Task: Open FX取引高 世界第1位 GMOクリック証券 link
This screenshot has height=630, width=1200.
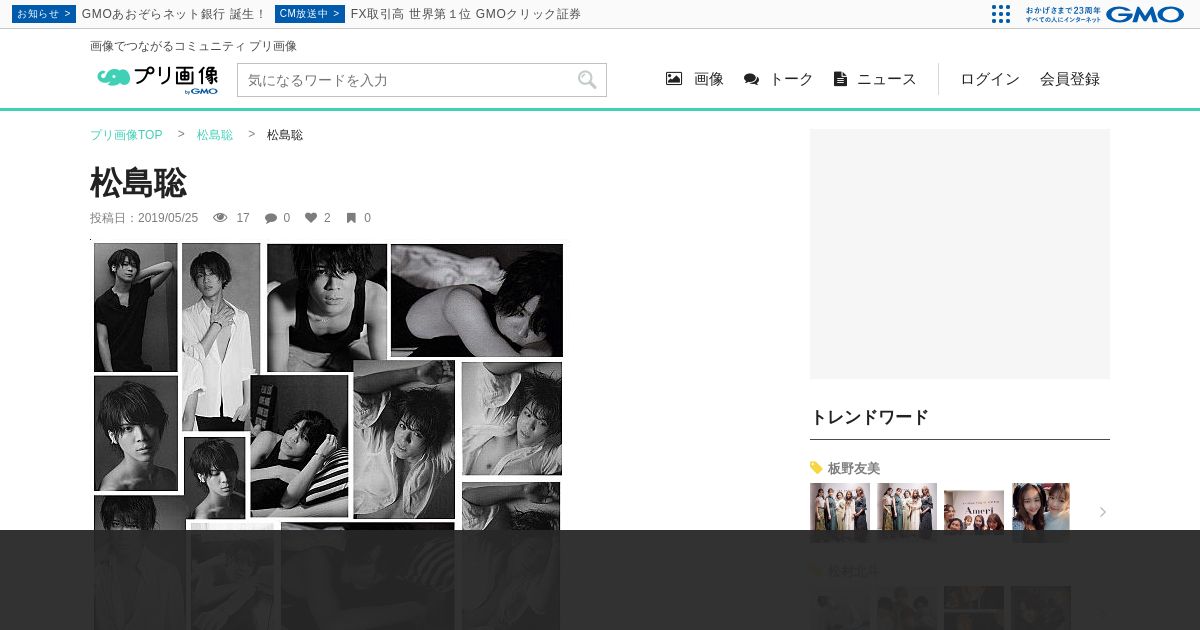Action: click(466, 14)
